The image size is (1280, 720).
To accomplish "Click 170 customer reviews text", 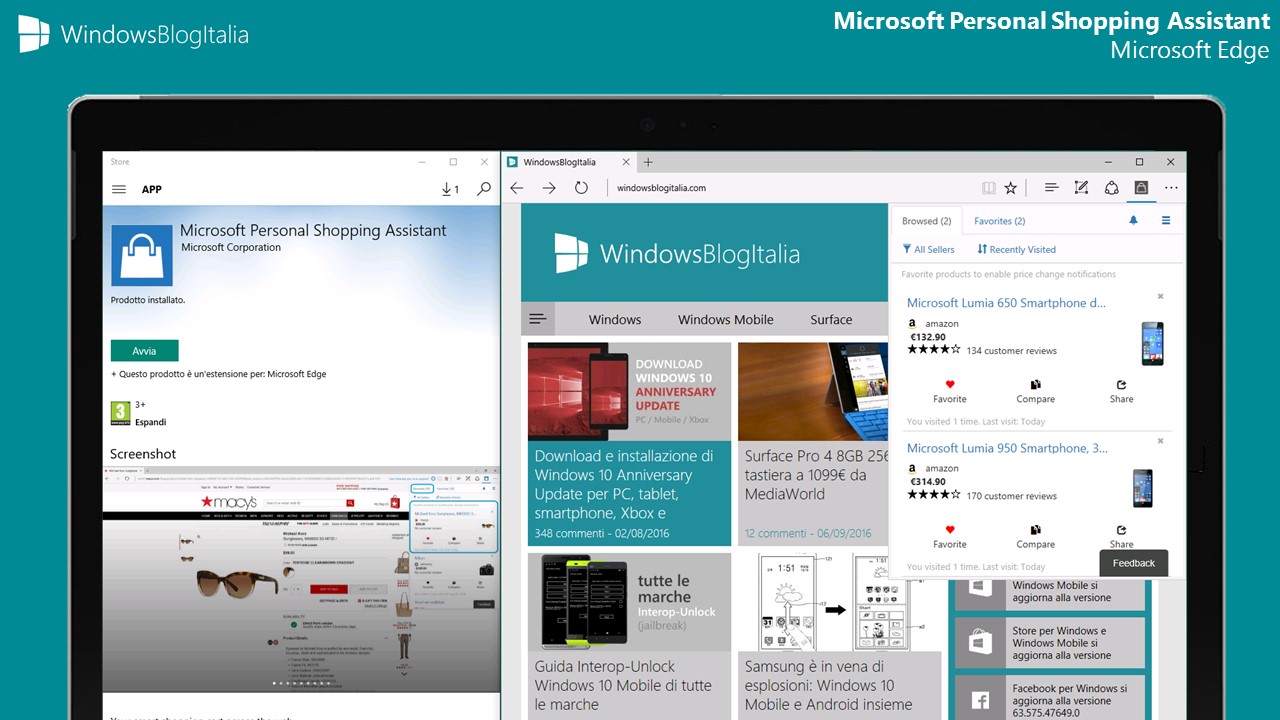I will [1011, 496].
